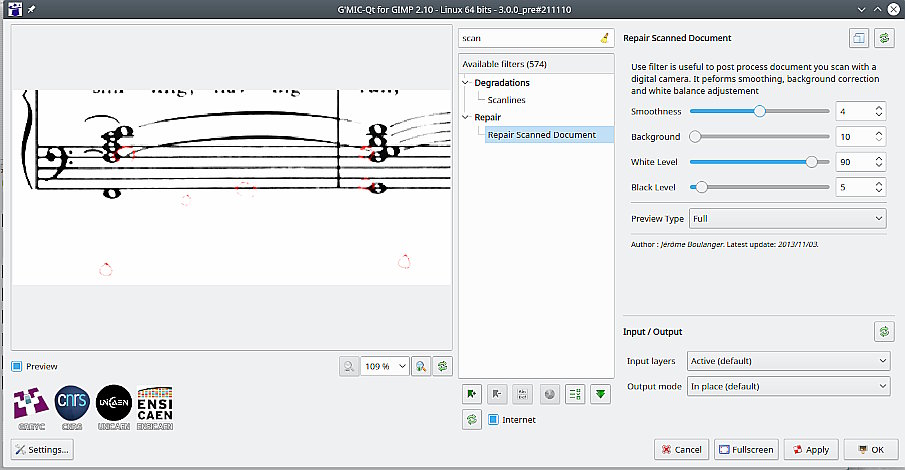Click the GIMP window menu icon
Screen dimensions: 905x470
coord(15,9)
